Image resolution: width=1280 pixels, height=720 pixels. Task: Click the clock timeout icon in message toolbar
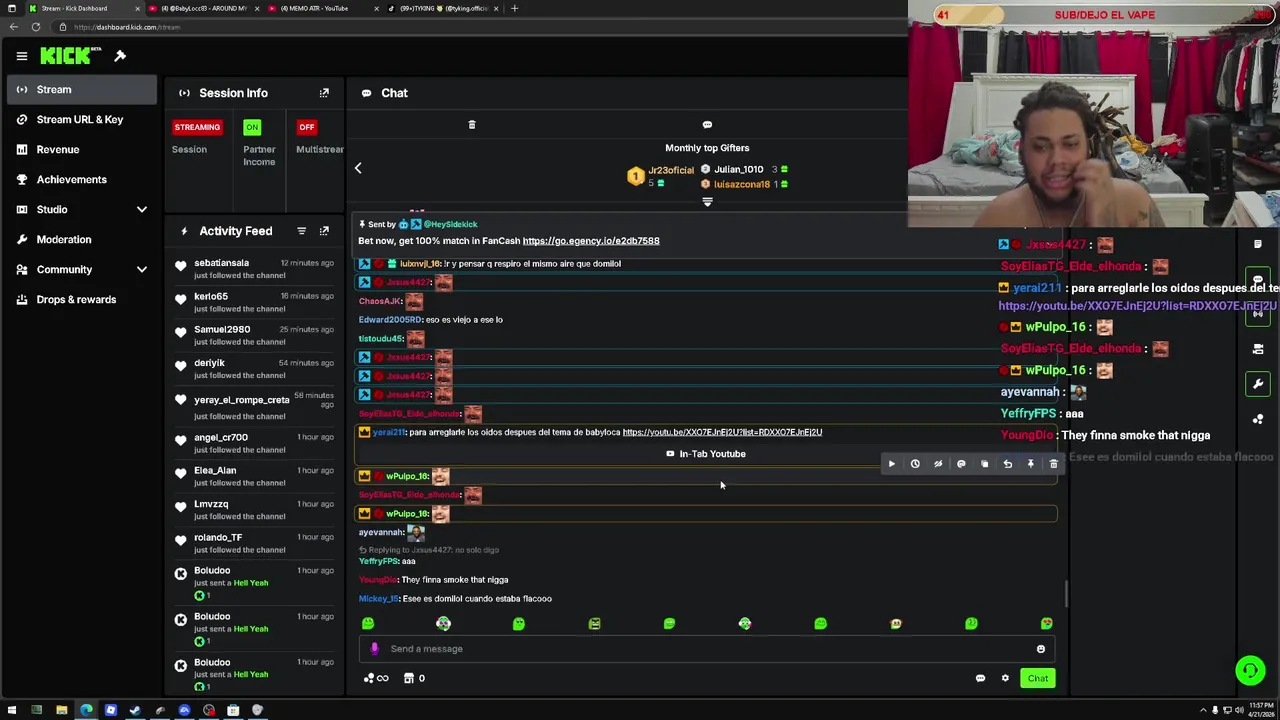click(915, 464)
